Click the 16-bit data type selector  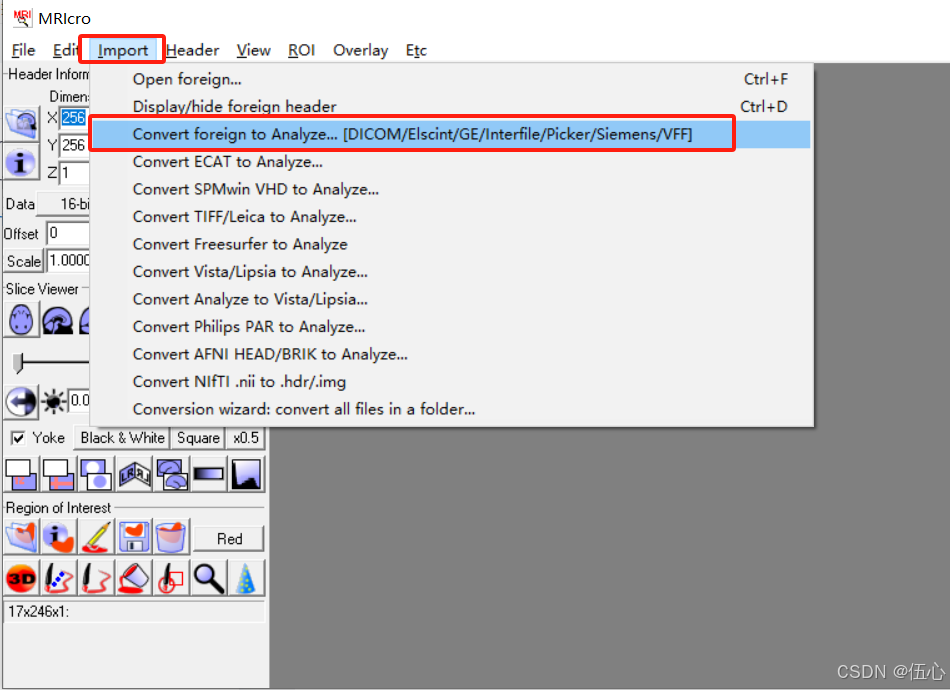click(x=63, y=204)
